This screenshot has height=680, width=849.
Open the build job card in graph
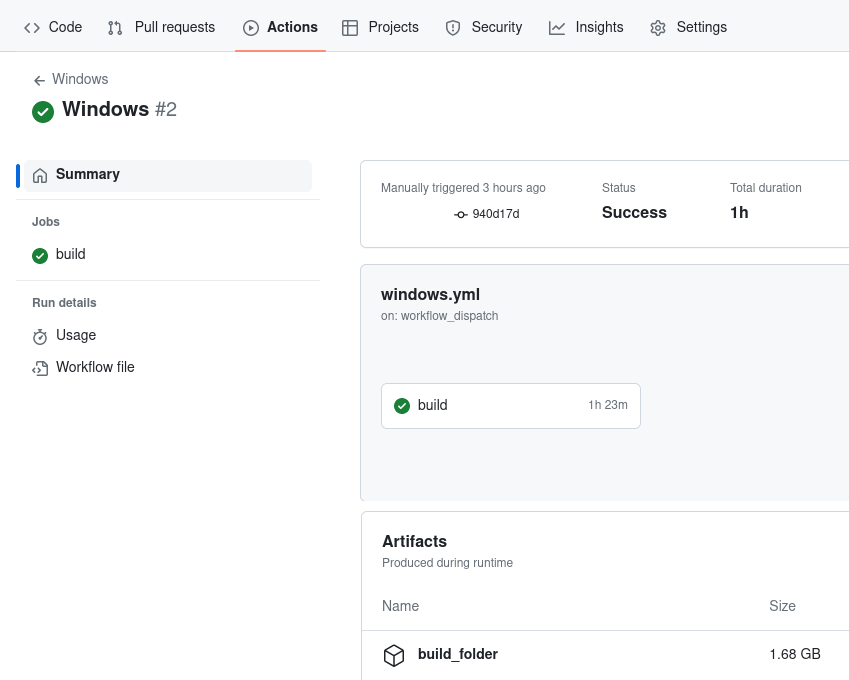pyautogui.click(x=511, y=406)
